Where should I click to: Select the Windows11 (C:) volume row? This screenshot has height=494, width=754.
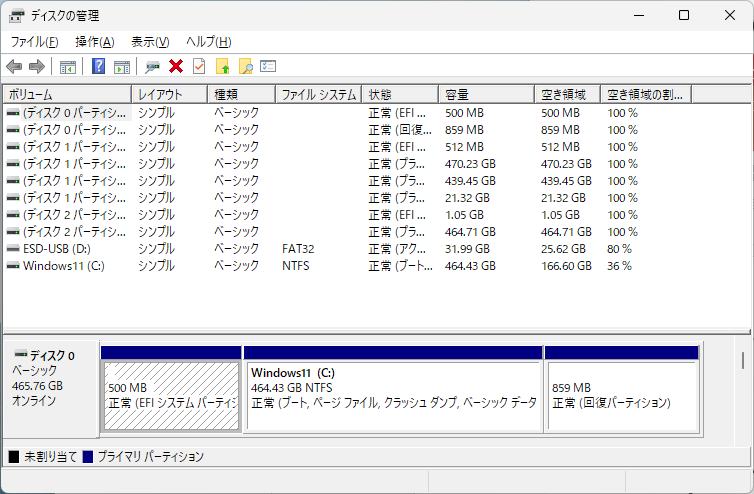pos(348,266)
